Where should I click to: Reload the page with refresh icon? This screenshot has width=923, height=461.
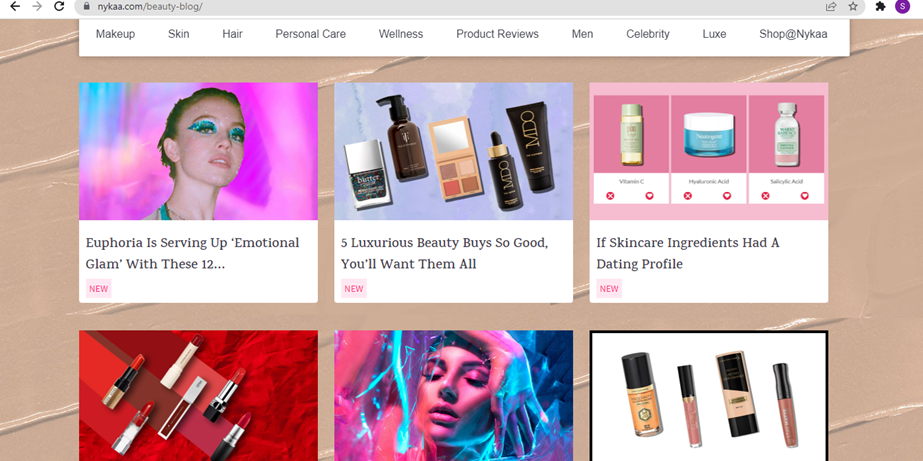59,6
